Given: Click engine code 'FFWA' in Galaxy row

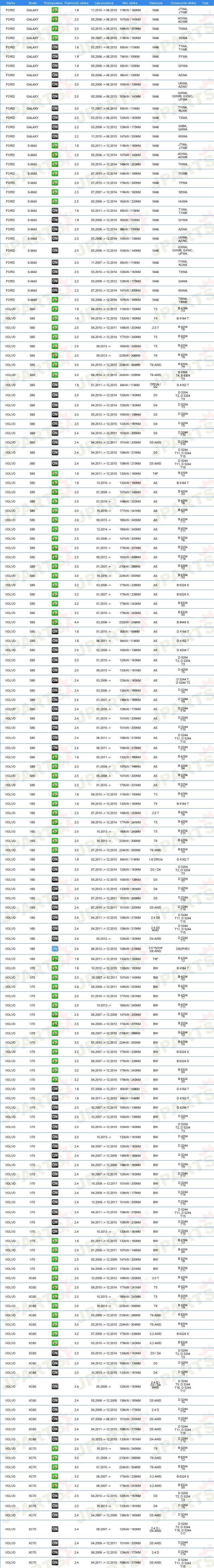Looking at the screenshot, I should [x=183, y=57].
